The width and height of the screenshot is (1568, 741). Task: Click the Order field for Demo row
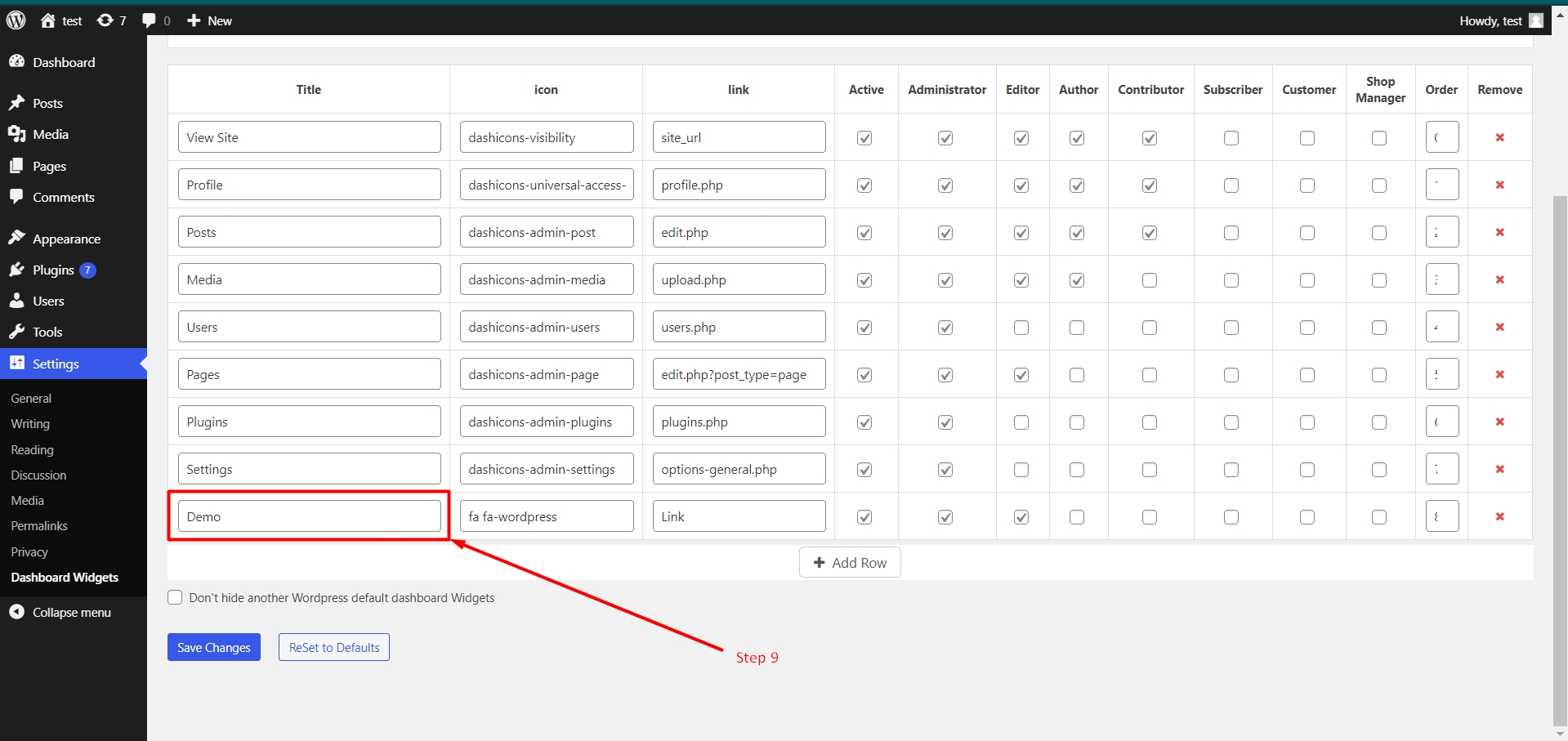[x=1442, y=516]
